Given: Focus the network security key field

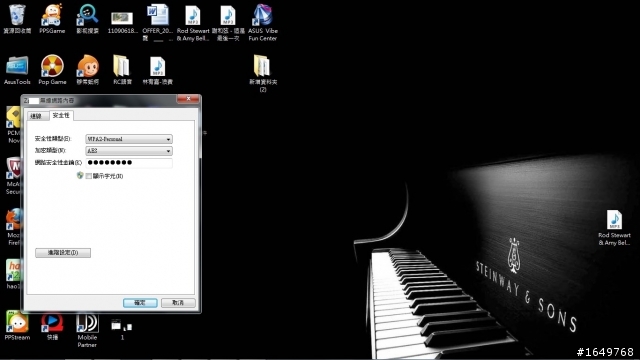Looking at the screenshot, I should pos(129,162).
